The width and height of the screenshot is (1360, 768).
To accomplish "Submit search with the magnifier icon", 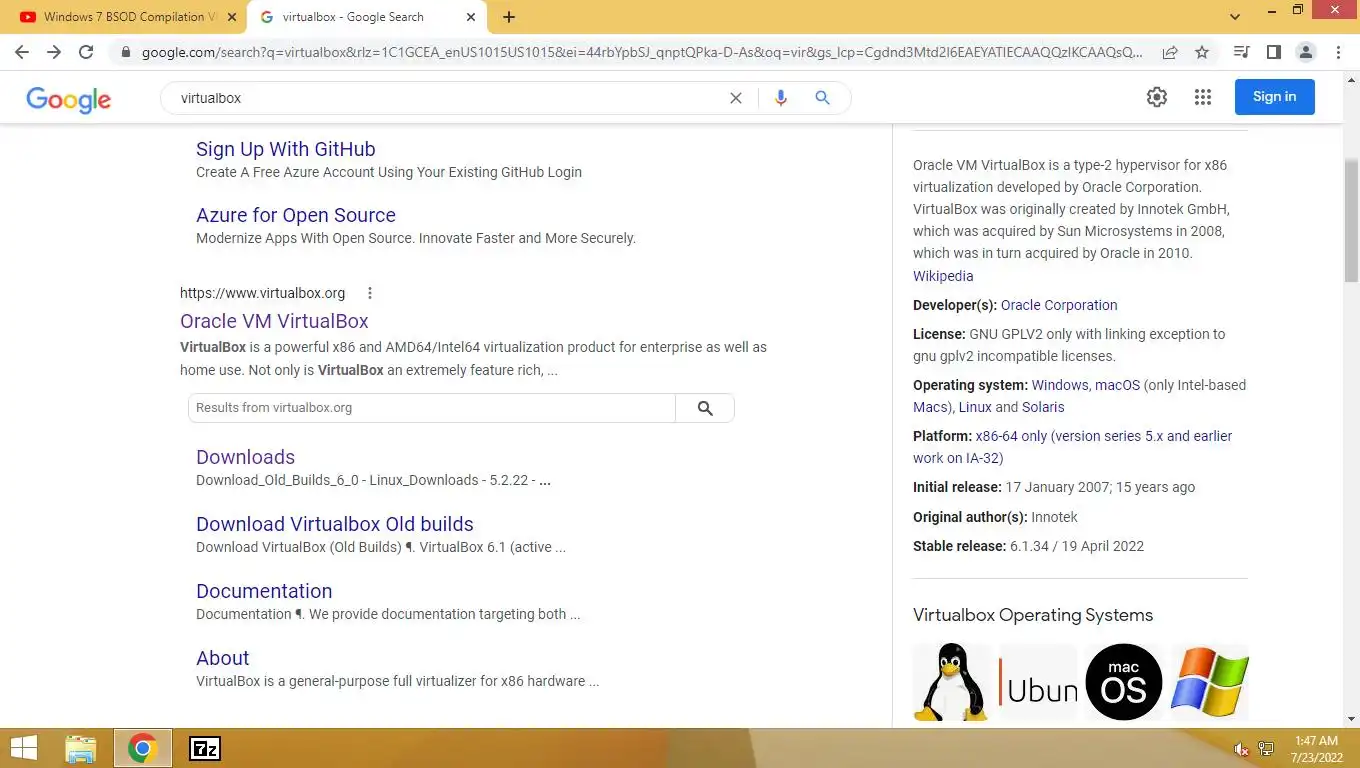I will coord(822,98).
